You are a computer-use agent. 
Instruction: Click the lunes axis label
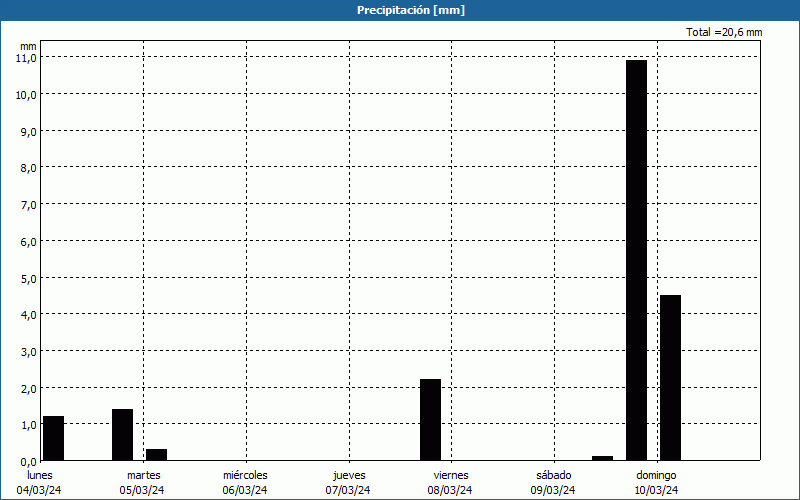click(40, 475)
